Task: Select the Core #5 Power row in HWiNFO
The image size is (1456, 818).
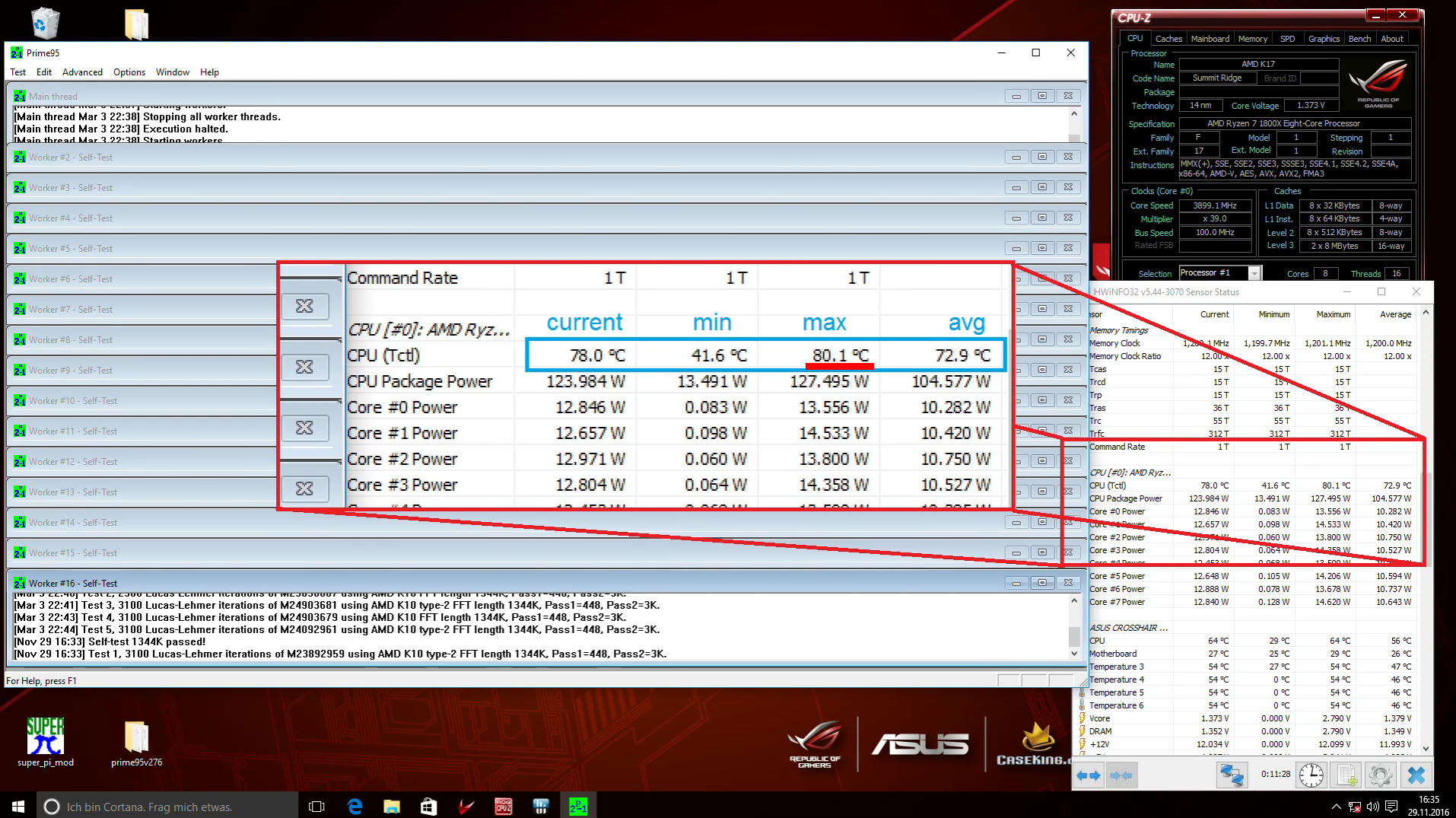Action: click(x=1250, y=576)
